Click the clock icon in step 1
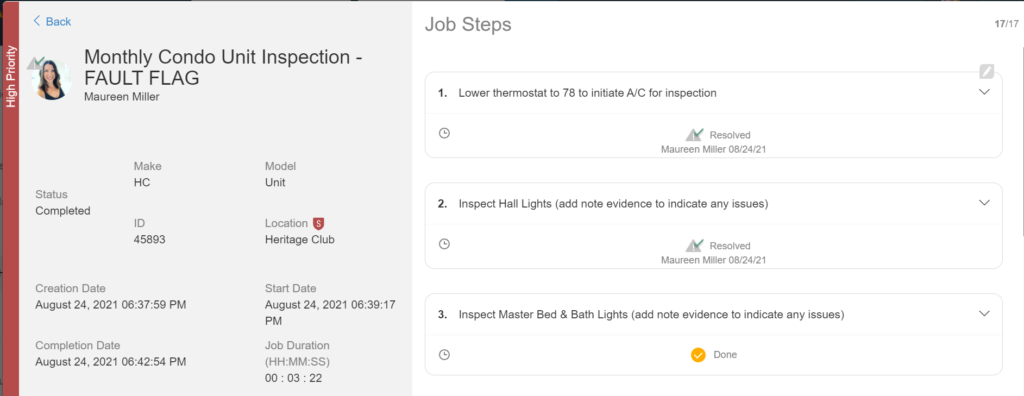The height and width of the screenshot is (396, 1024). [x=444, y=133]
